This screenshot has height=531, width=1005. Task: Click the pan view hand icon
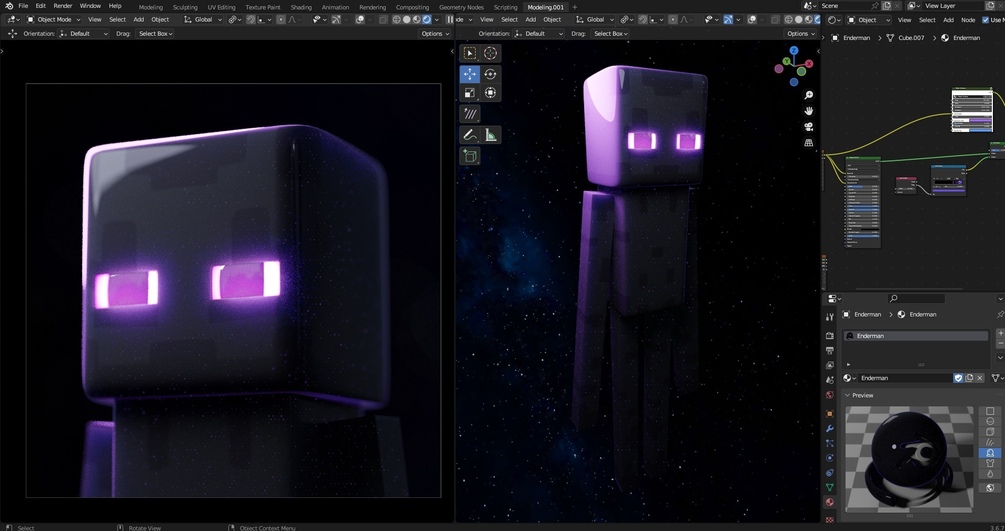[x=809, y=110]
